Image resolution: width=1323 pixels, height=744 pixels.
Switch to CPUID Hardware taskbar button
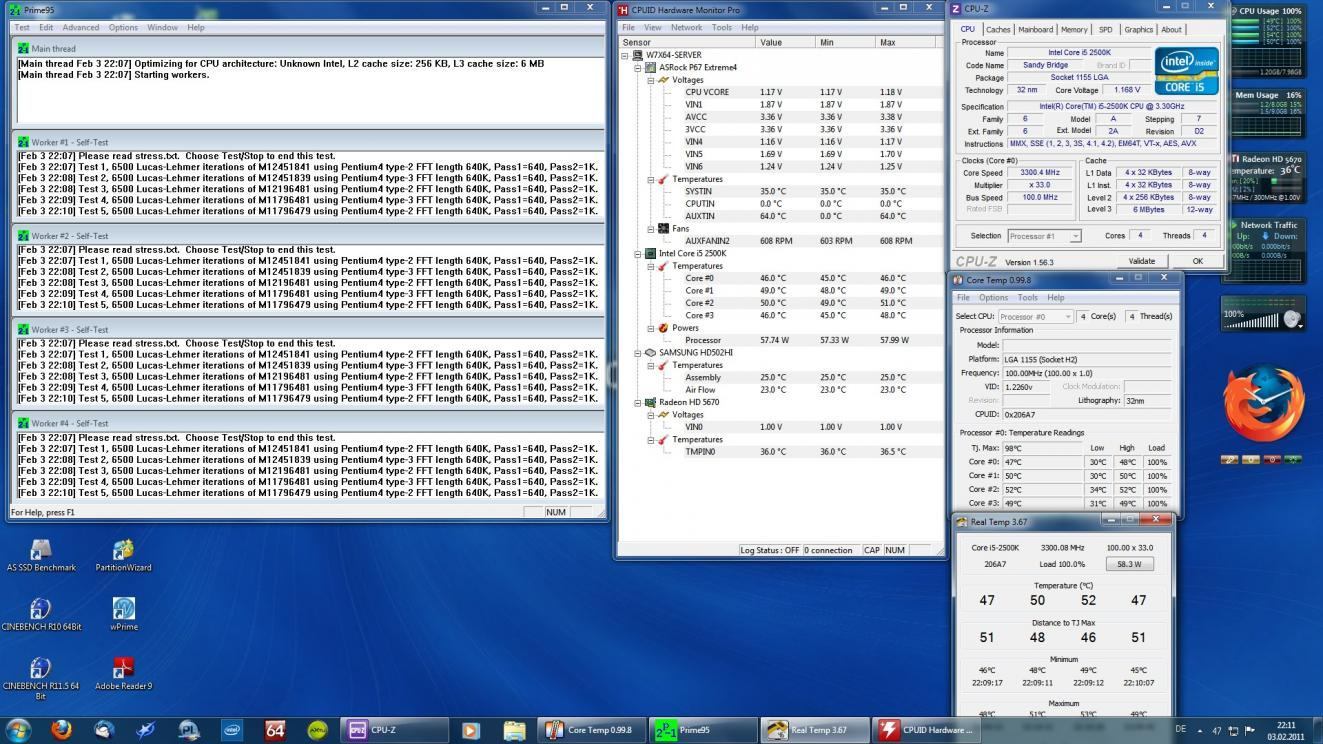926,730
